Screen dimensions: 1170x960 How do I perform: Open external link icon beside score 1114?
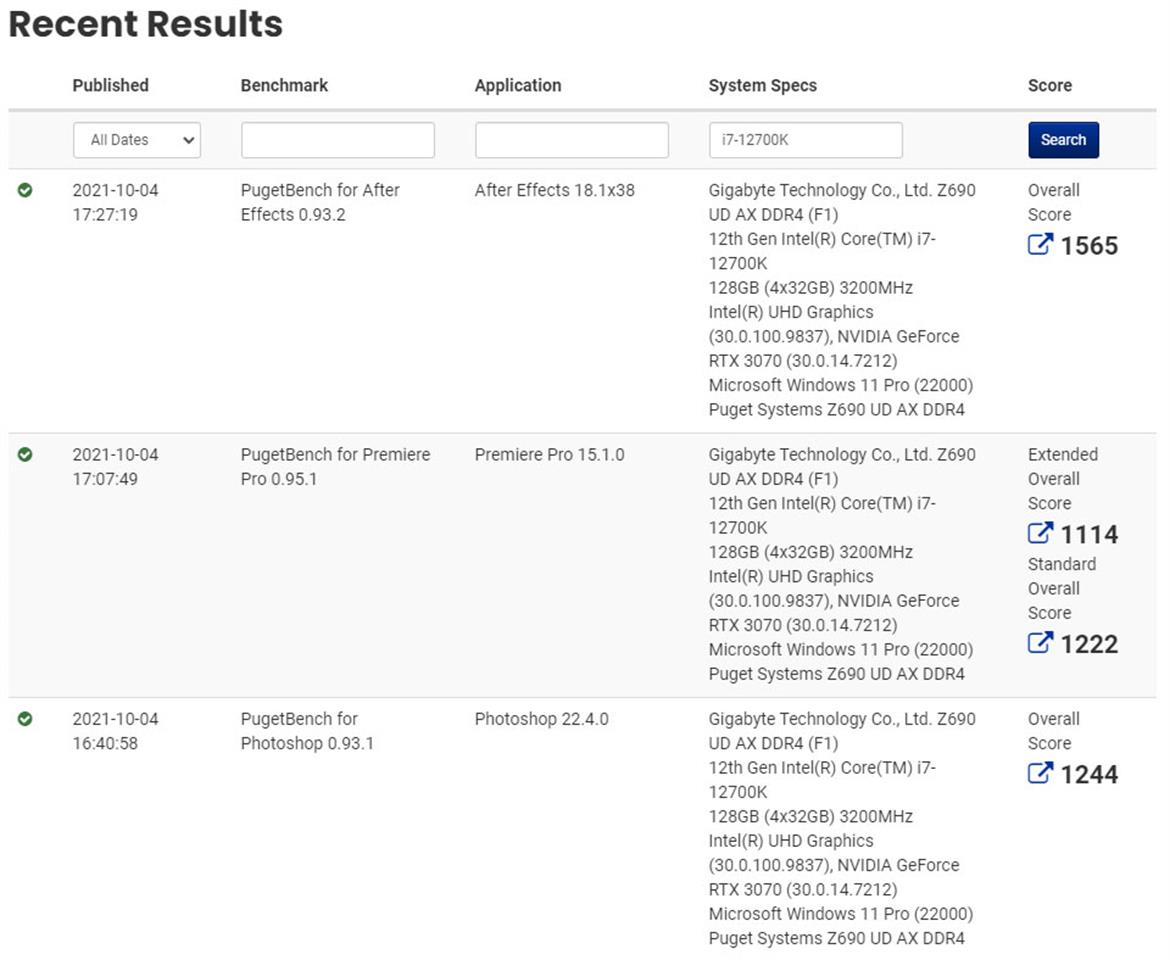tap(1040, 533)
